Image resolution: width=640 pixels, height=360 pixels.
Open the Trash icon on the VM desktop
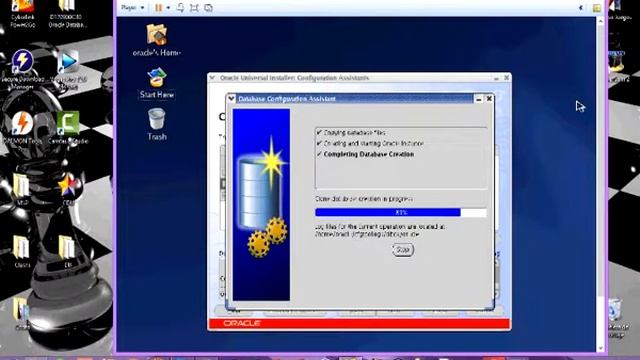click(157, 124)
